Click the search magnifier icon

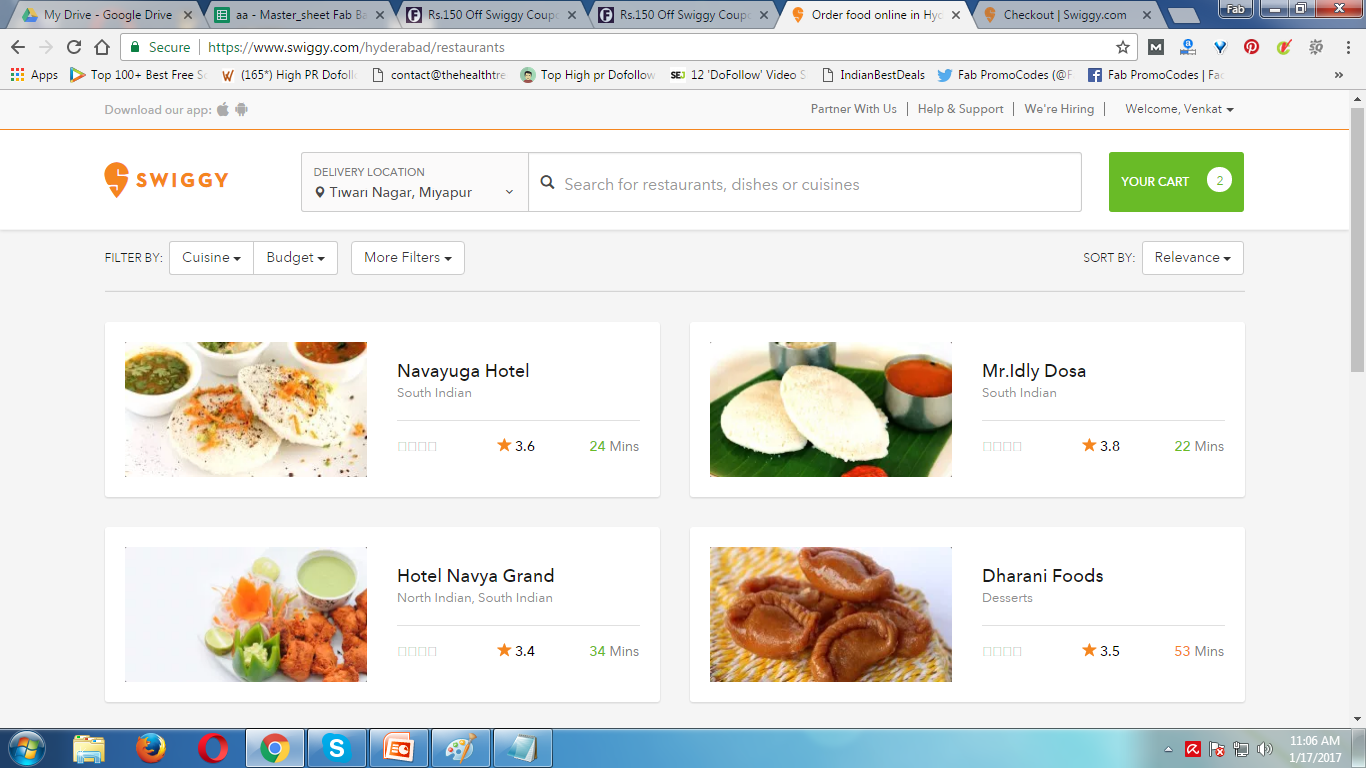(x=547, y=183)
